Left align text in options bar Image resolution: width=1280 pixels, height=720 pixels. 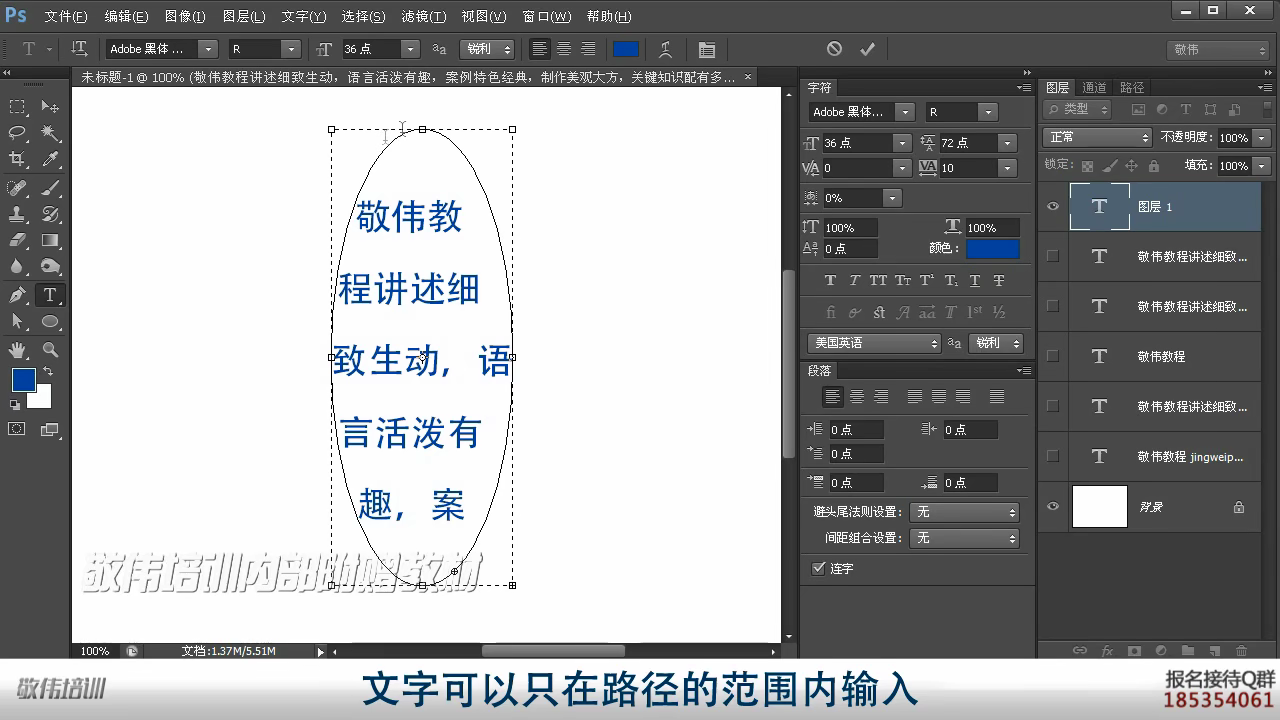[x=540, y=49]
